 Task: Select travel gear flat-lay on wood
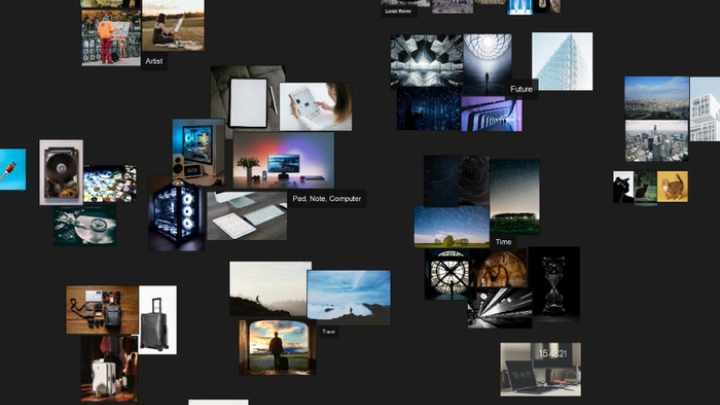[x=102, y=310]
